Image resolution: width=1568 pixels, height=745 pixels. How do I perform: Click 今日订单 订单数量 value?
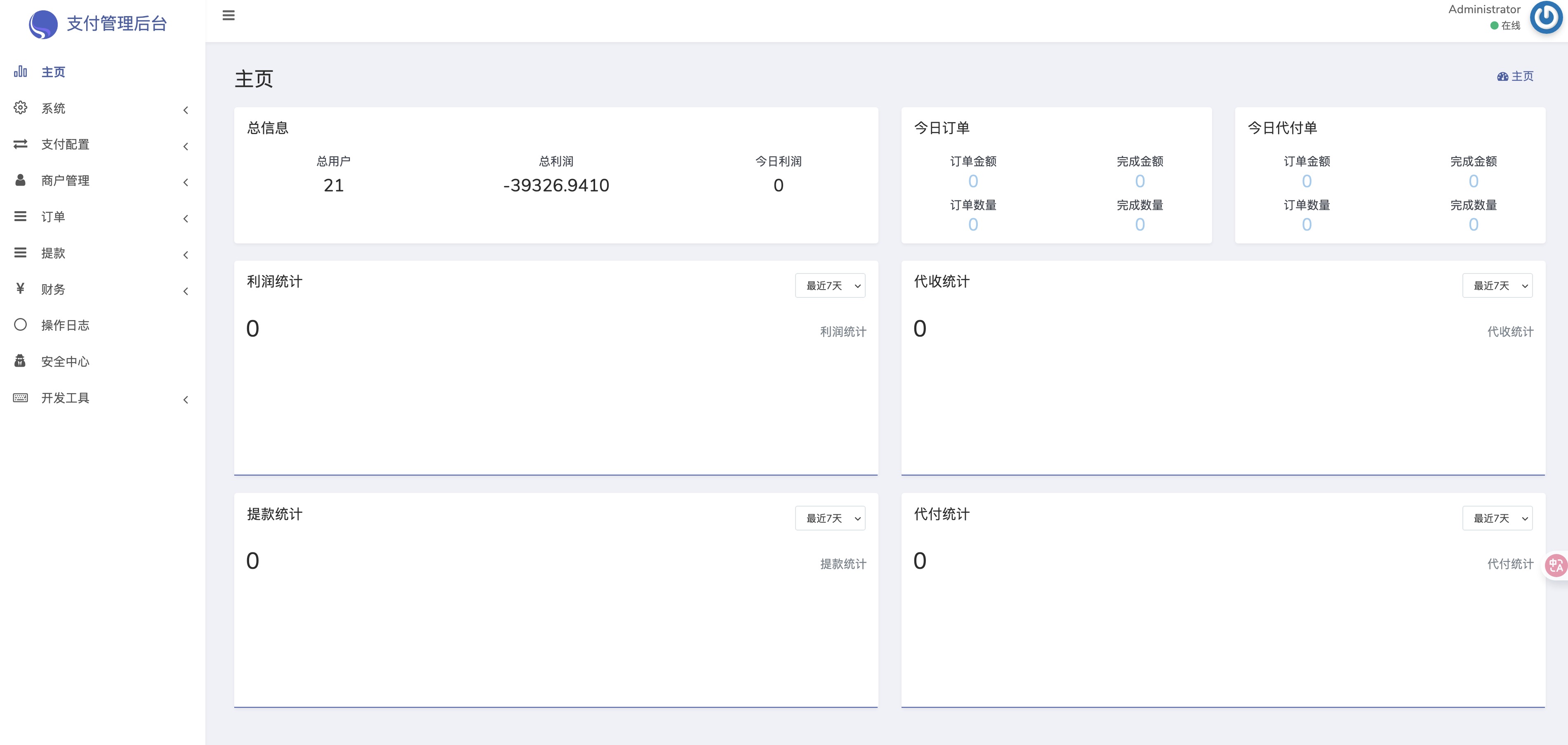click(973, 224)
